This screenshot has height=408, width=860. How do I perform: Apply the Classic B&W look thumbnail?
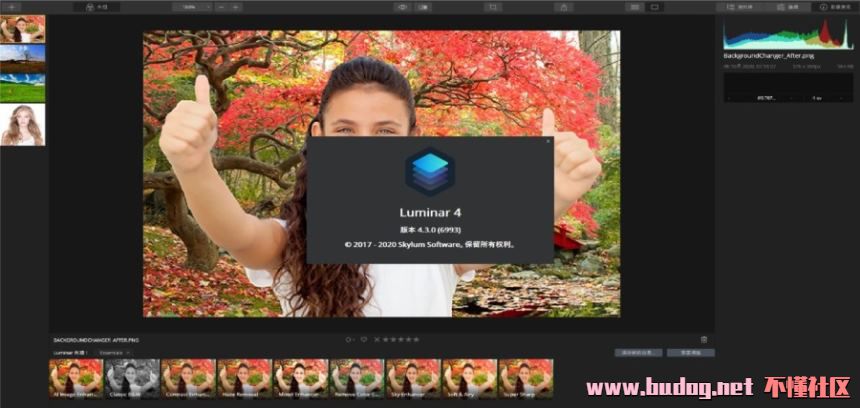click(132, 379)
